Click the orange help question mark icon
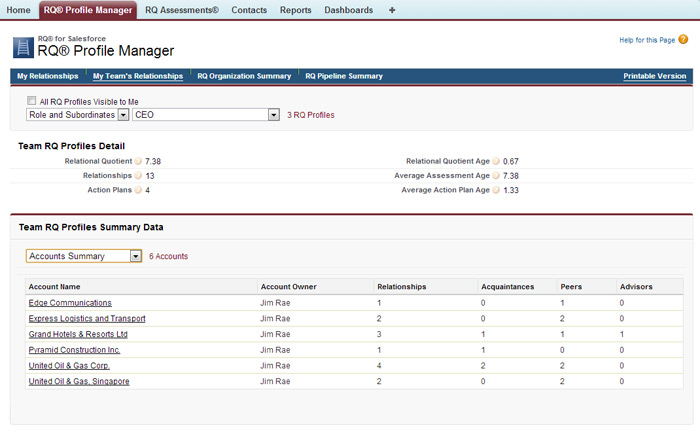Screen dimensions: 700x445 pos(683,39)
